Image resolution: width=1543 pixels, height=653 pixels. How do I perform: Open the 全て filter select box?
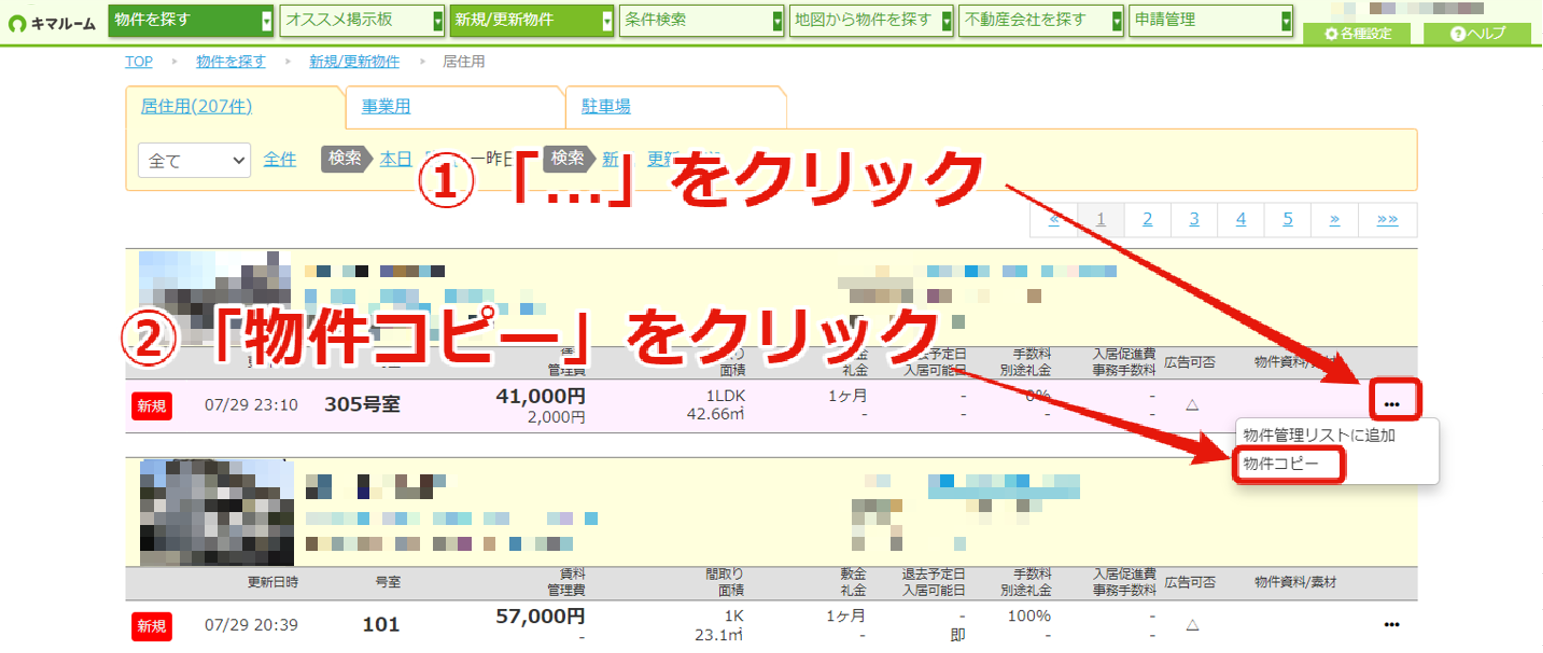coord(193,159)
